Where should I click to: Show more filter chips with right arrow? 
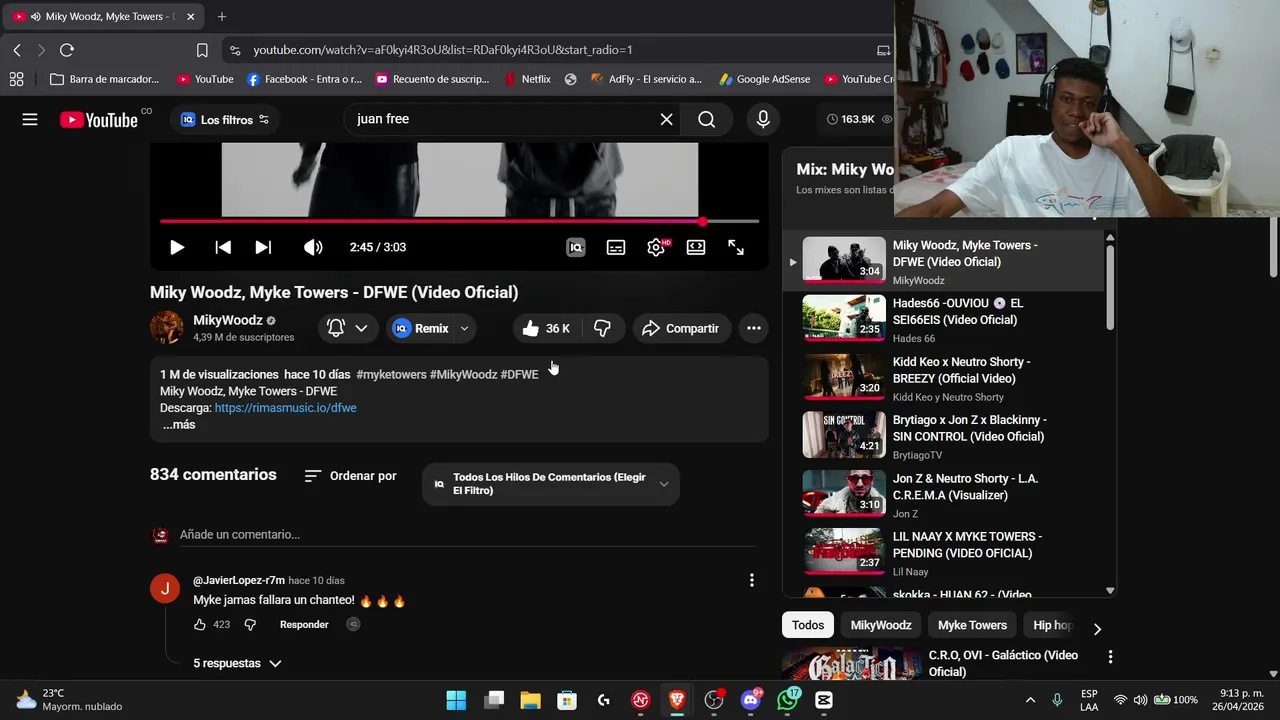coord(1097,628)
